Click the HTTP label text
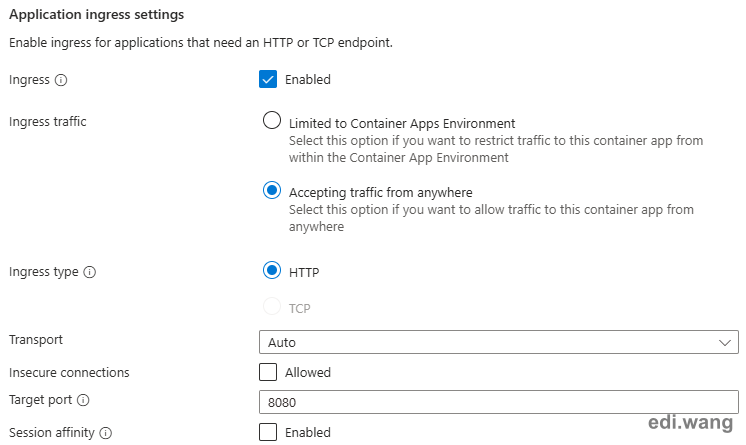The height and width of the screenshot is (445, 746). coord(304,272)
